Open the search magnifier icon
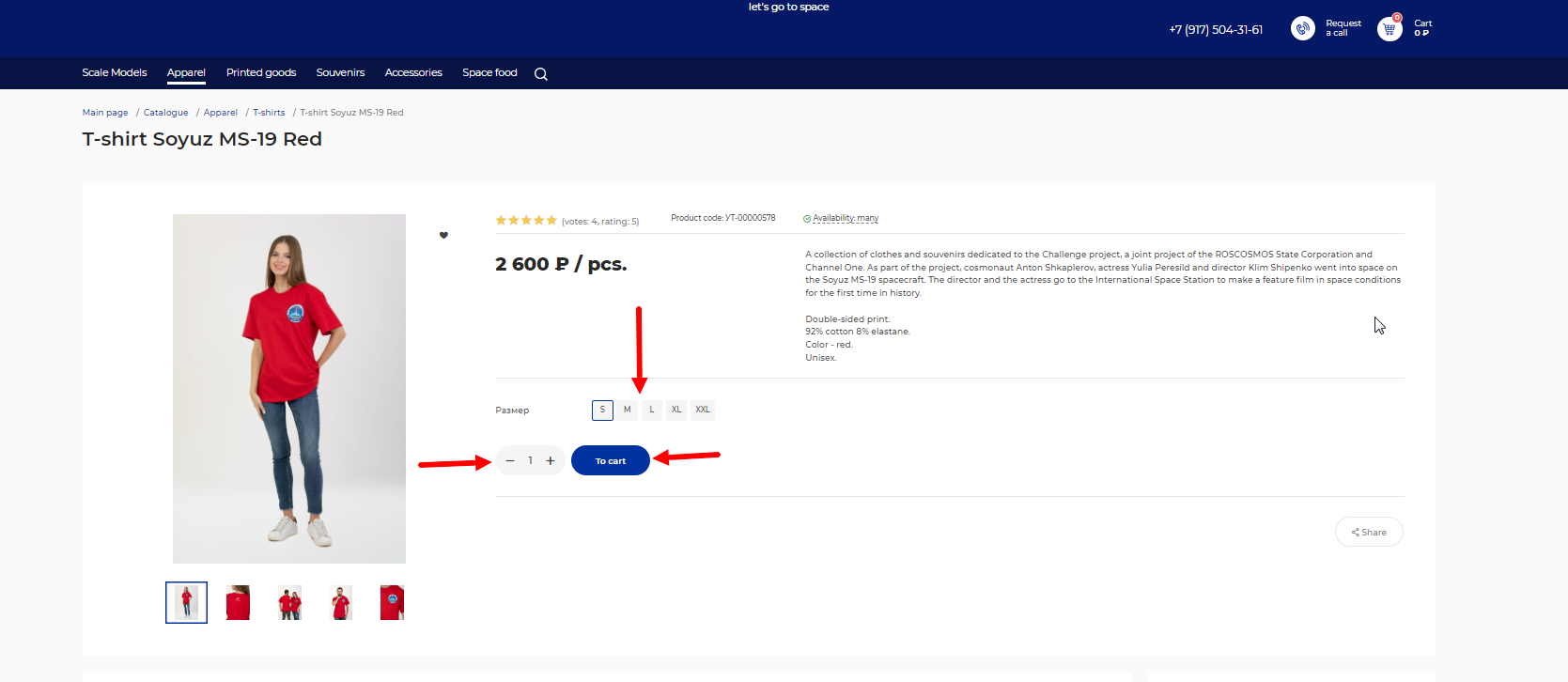Viewport: 1568px width, 682px height. [541, 74]
